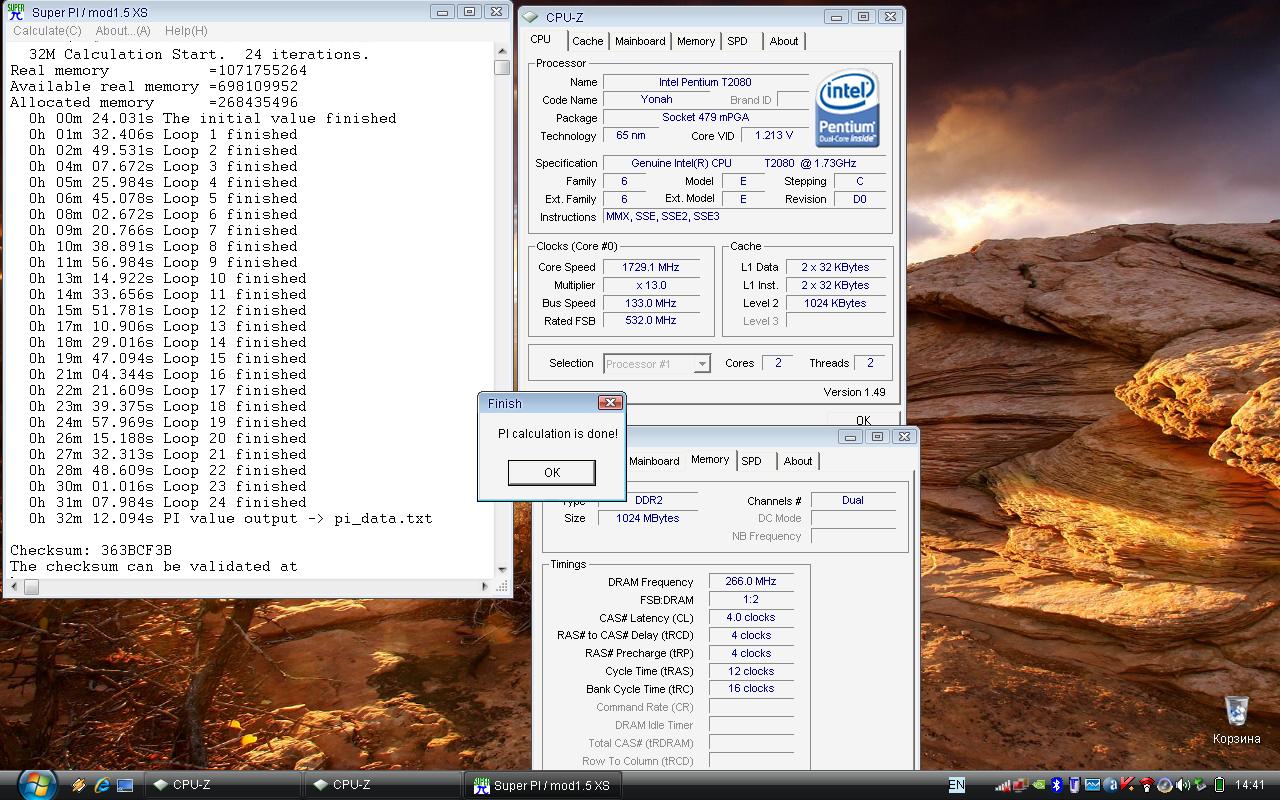Screen dimensions: 1280x800
Task: Click the Bluetooth tray icon
Action: [1056, 785]
